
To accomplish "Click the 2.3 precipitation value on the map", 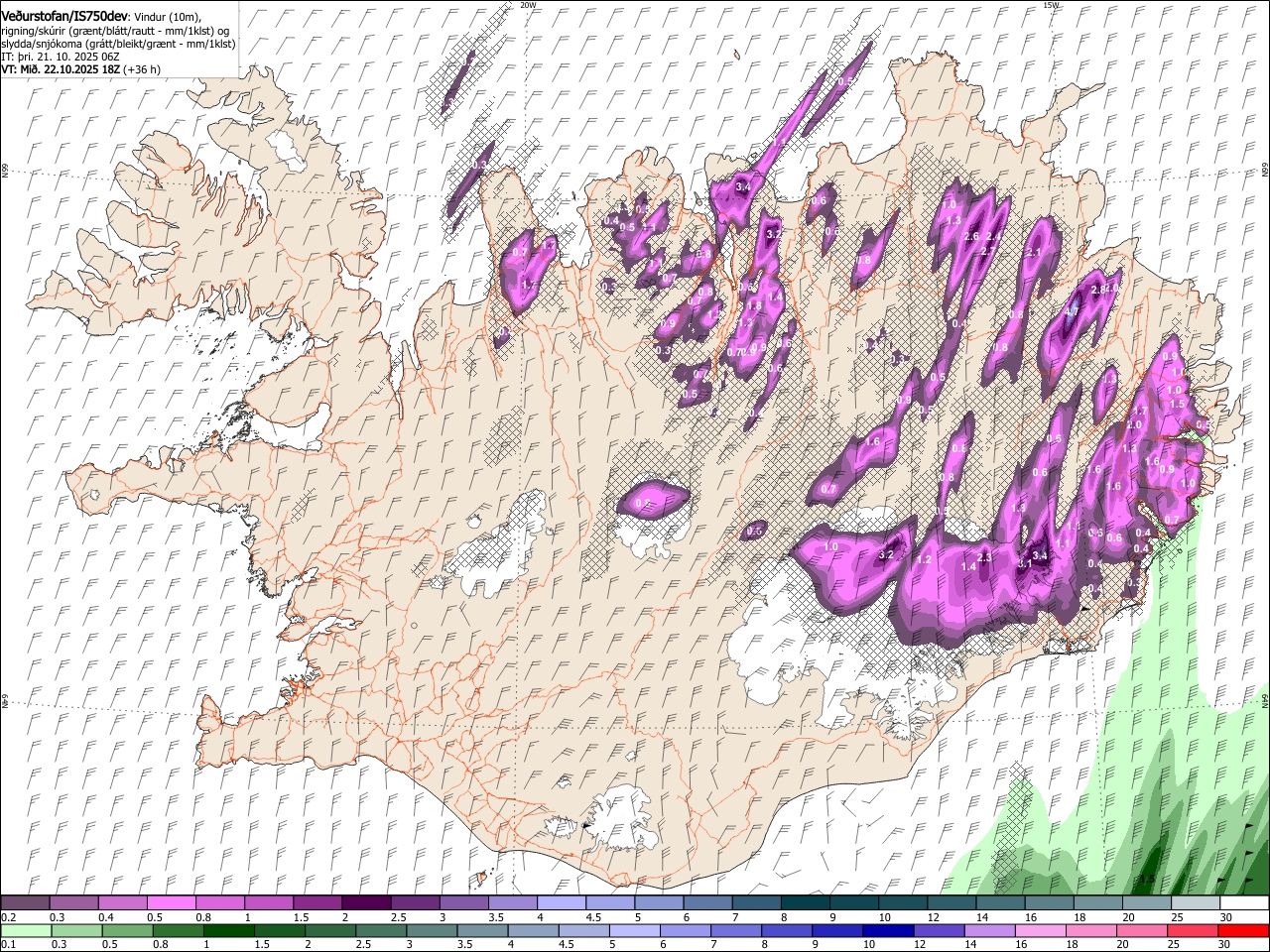I will [984, 558].
